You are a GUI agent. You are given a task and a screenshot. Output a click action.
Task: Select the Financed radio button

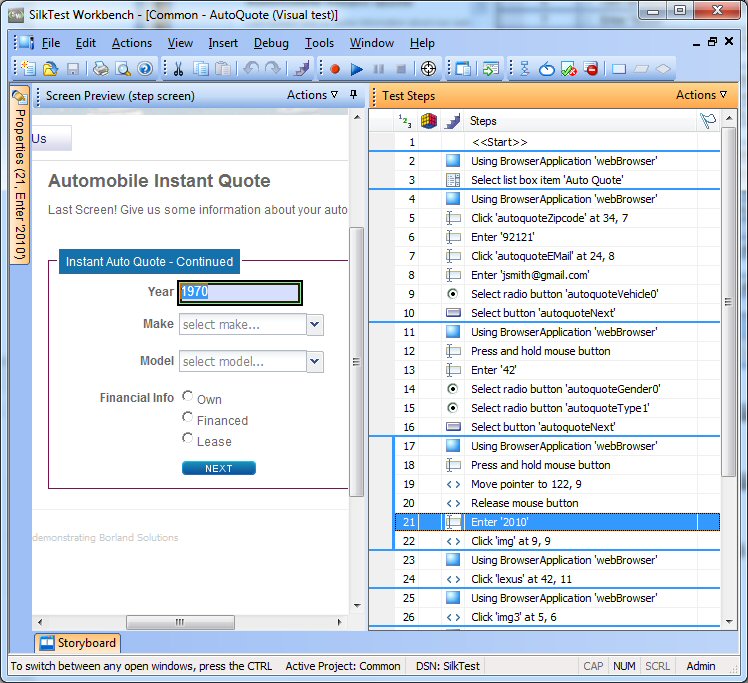(x=188, y=418)
